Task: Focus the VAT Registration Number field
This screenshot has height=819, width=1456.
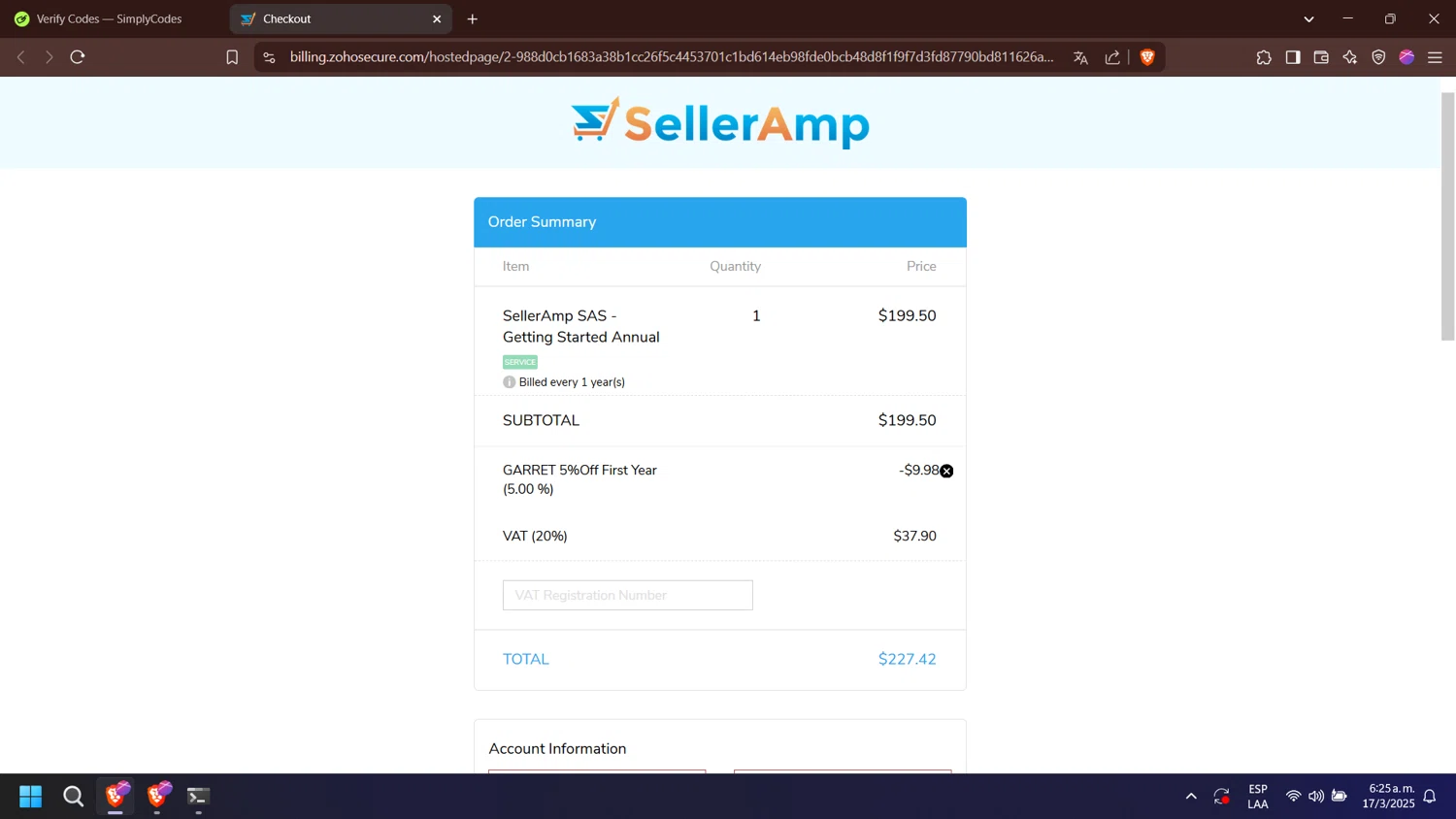Action: click(627, 595)
